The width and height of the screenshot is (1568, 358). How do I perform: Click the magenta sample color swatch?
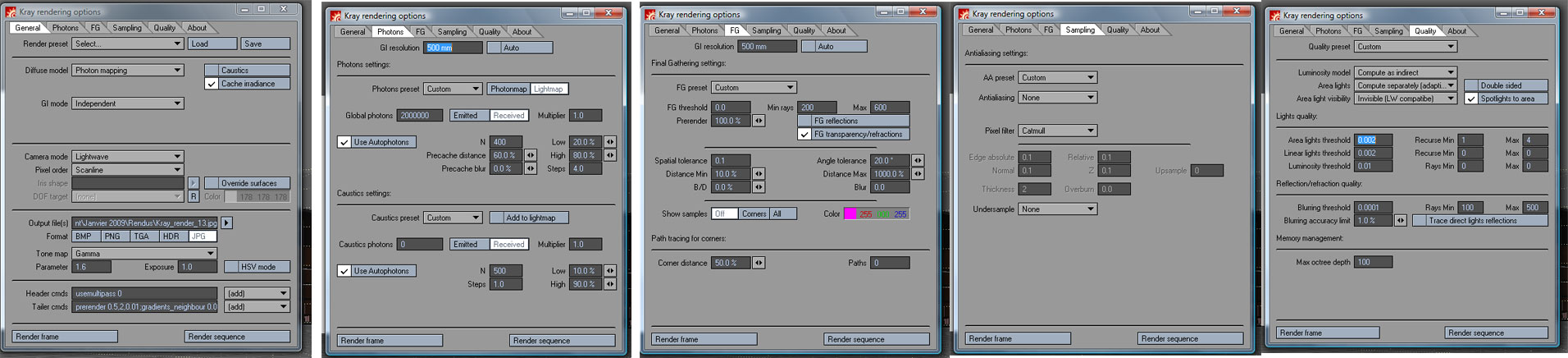[x=850, y=213]
